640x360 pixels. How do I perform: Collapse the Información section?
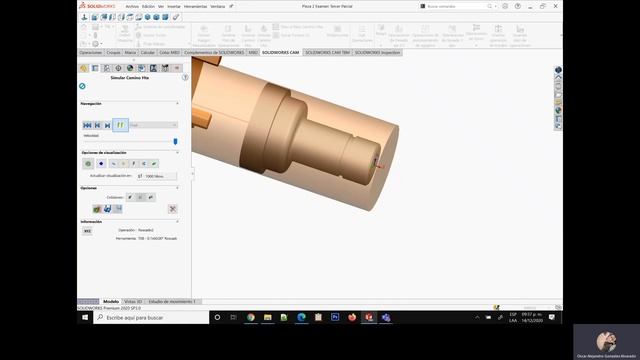tap(177, 222)
